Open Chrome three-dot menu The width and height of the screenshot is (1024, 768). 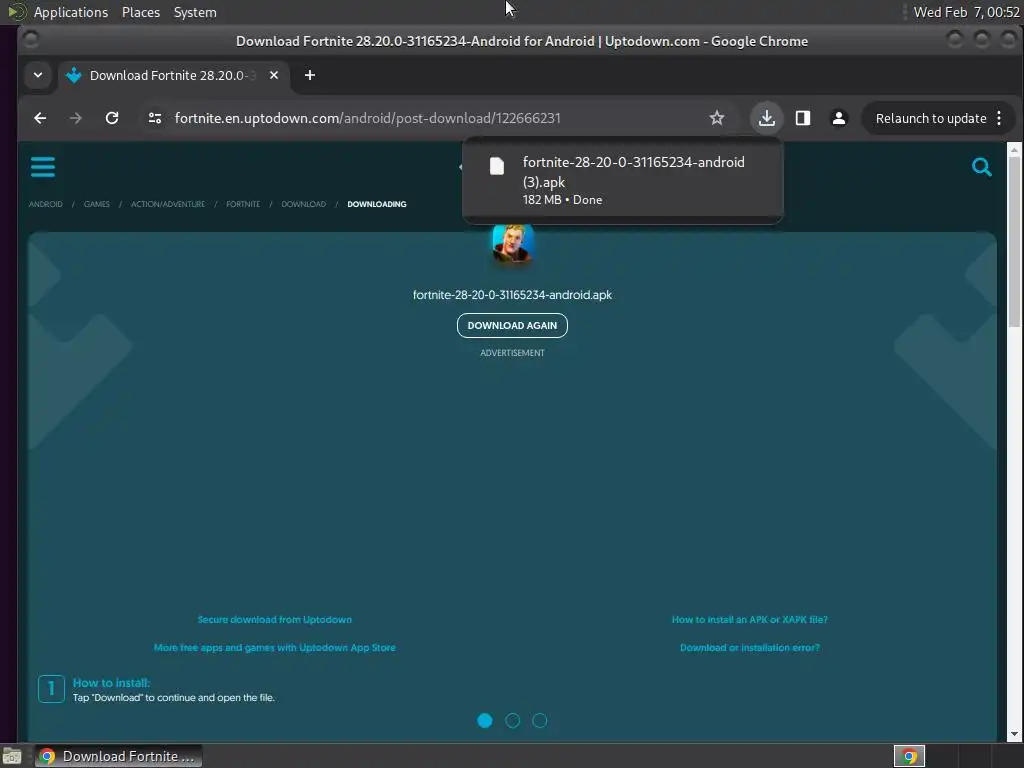999,118
